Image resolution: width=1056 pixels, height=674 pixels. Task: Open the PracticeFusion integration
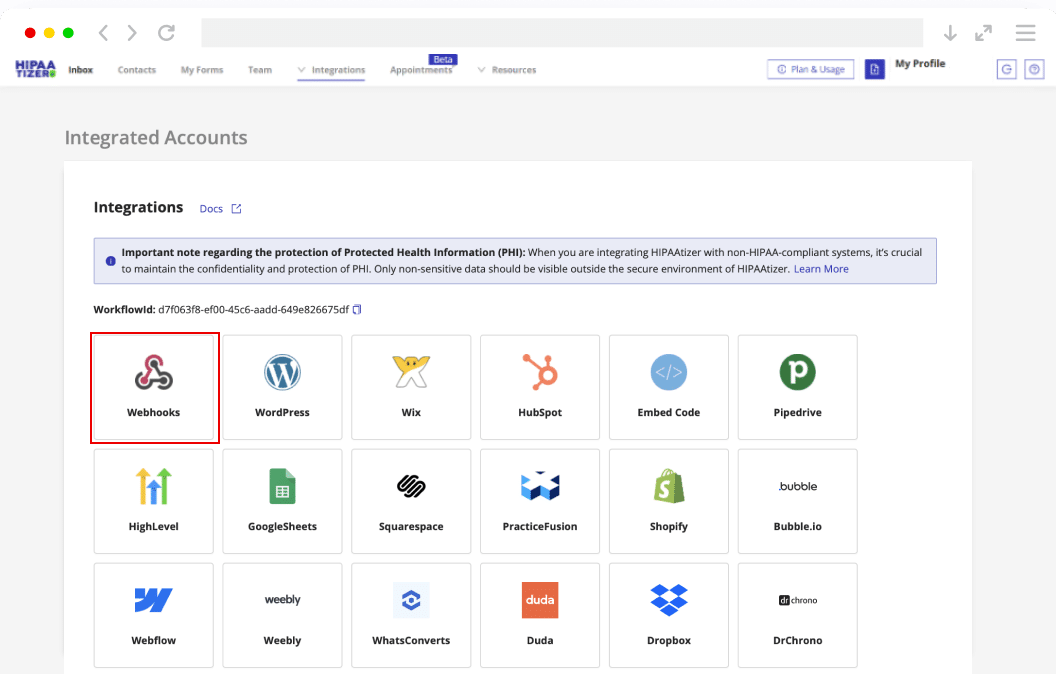(539, 501)
